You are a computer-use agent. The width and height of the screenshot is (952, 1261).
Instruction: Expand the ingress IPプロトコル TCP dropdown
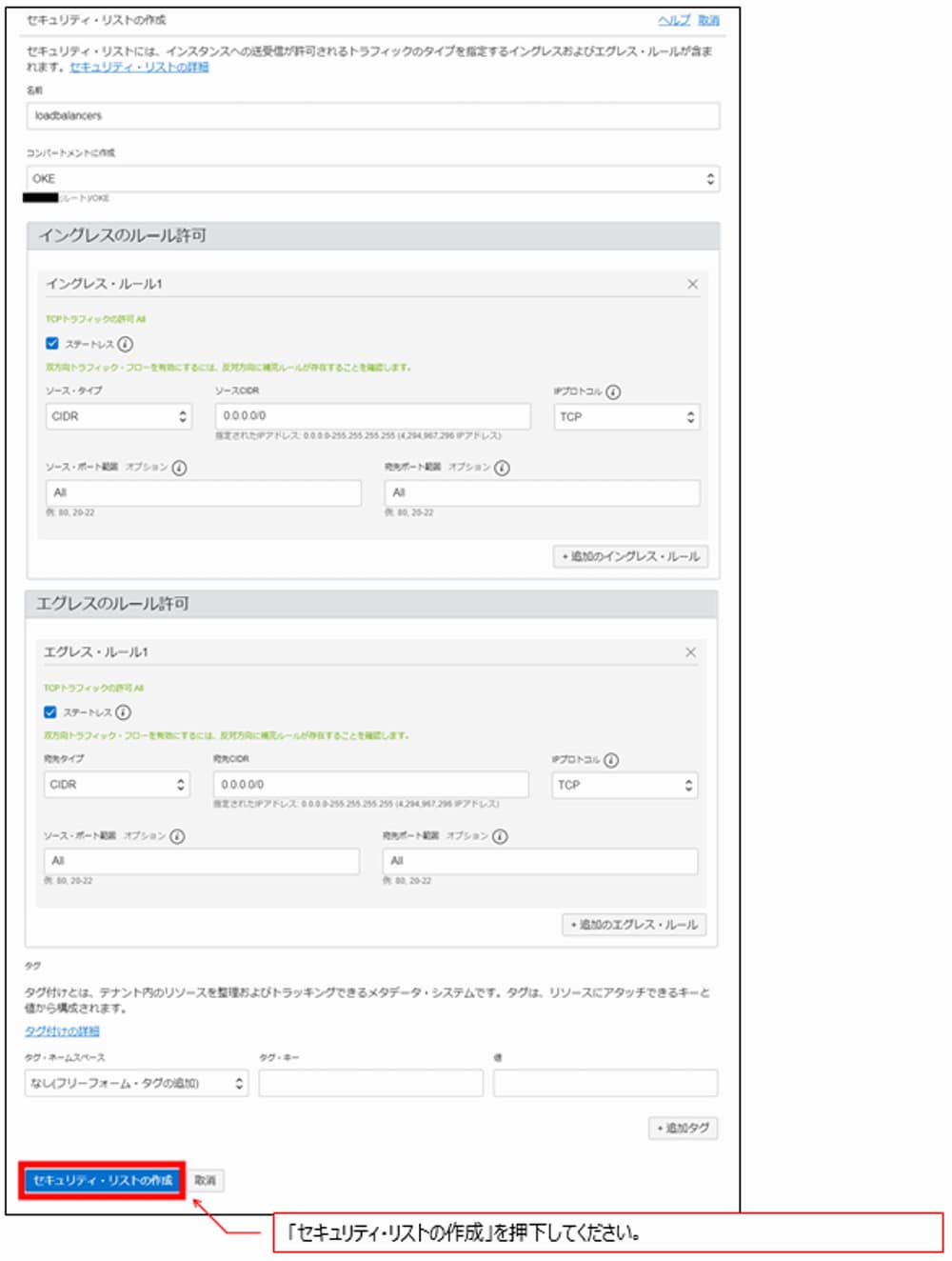626,415
